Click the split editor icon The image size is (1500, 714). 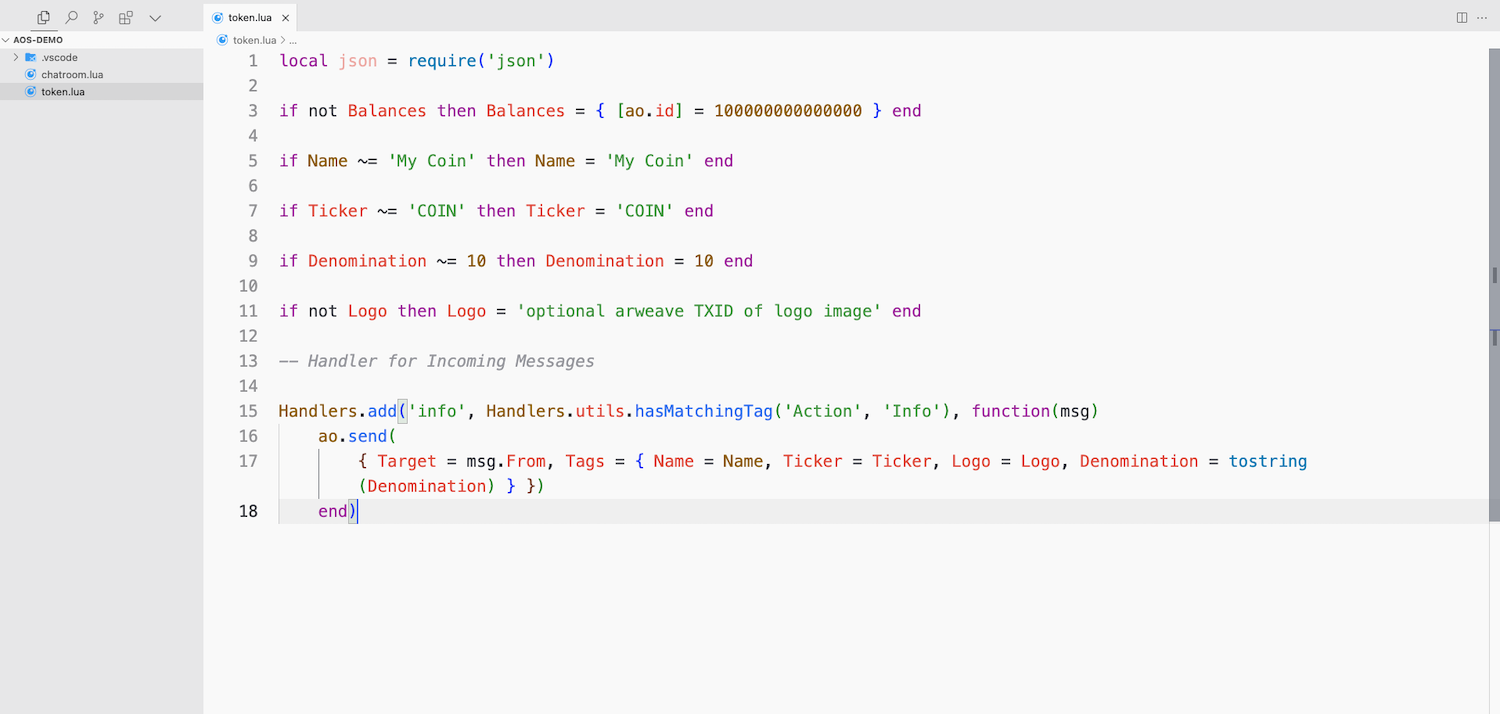point(1462,17)
